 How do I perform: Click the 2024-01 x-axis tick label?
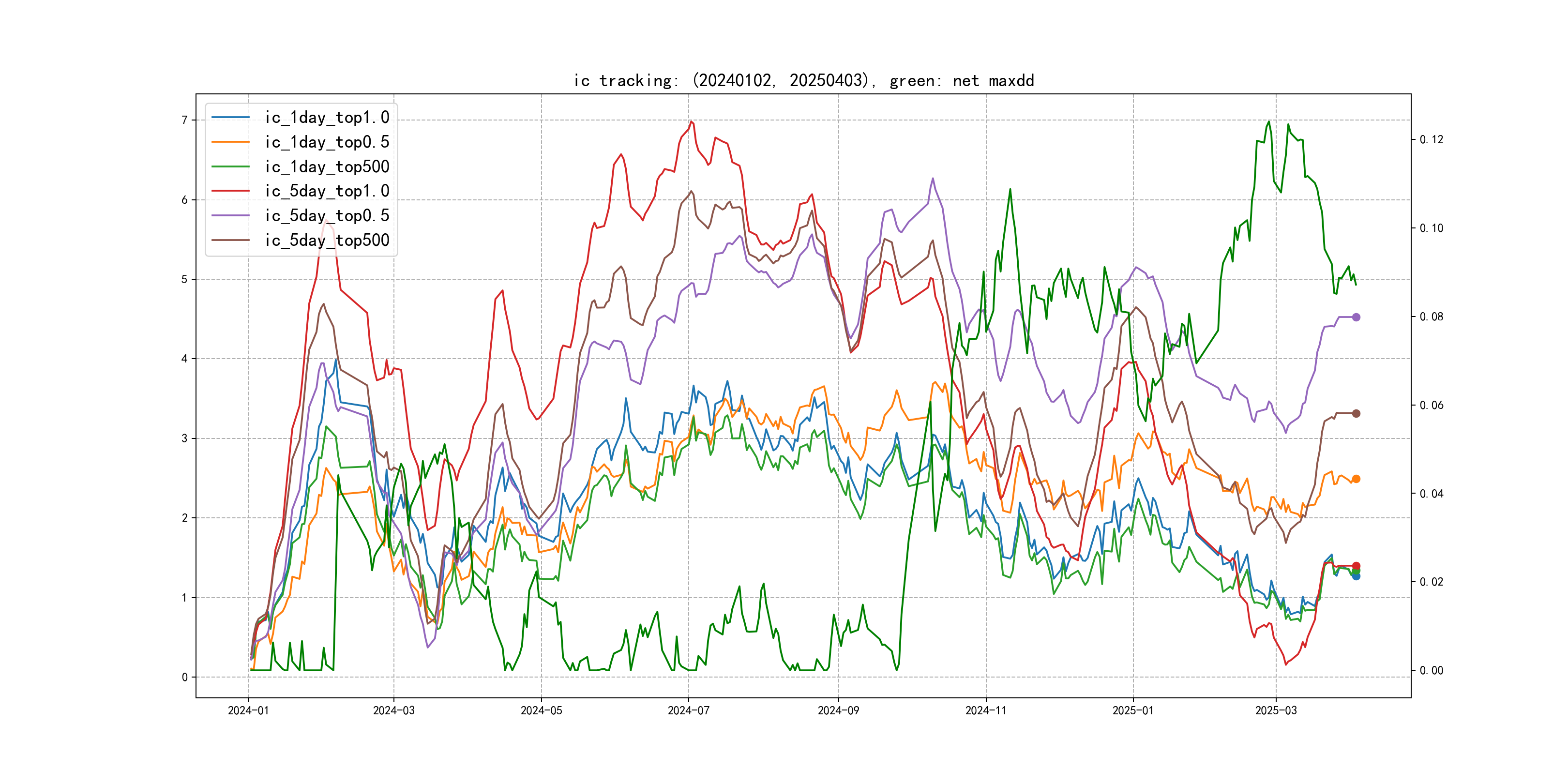click(248, 710)
